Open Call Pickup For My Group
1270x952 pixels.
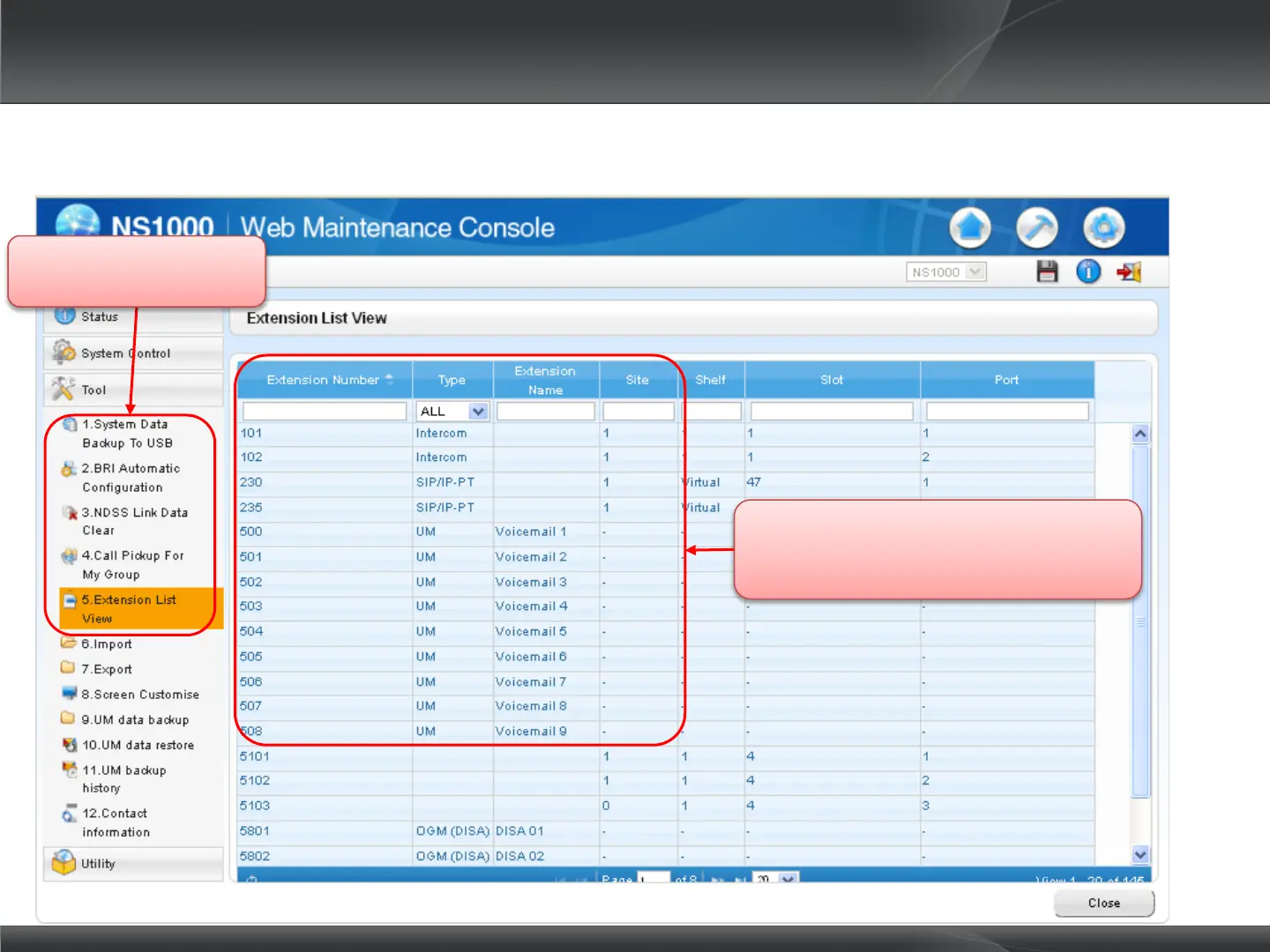pyautogui.click(x=132, y=565)
